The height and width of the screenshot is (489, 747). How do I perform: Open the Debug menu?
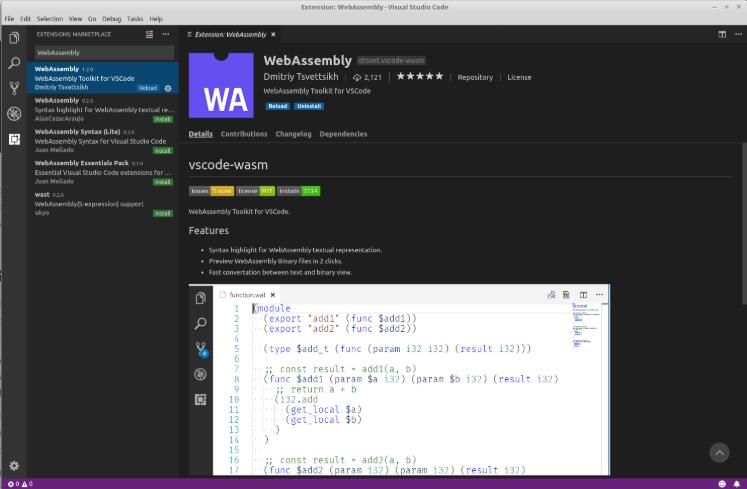(x=111, y=19)
